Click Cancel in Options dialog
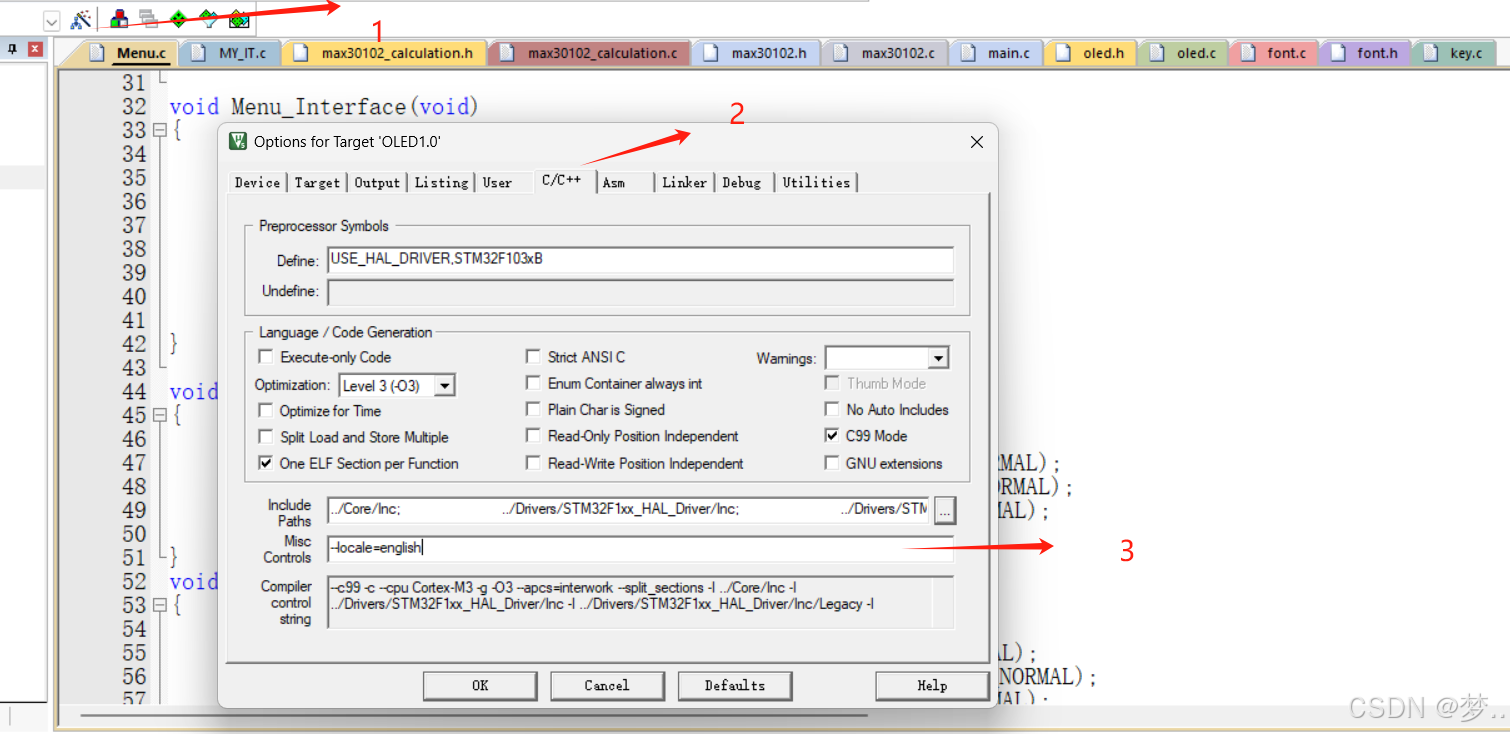The height and width of the screenshot is (734, 1510). pos(607,686)
